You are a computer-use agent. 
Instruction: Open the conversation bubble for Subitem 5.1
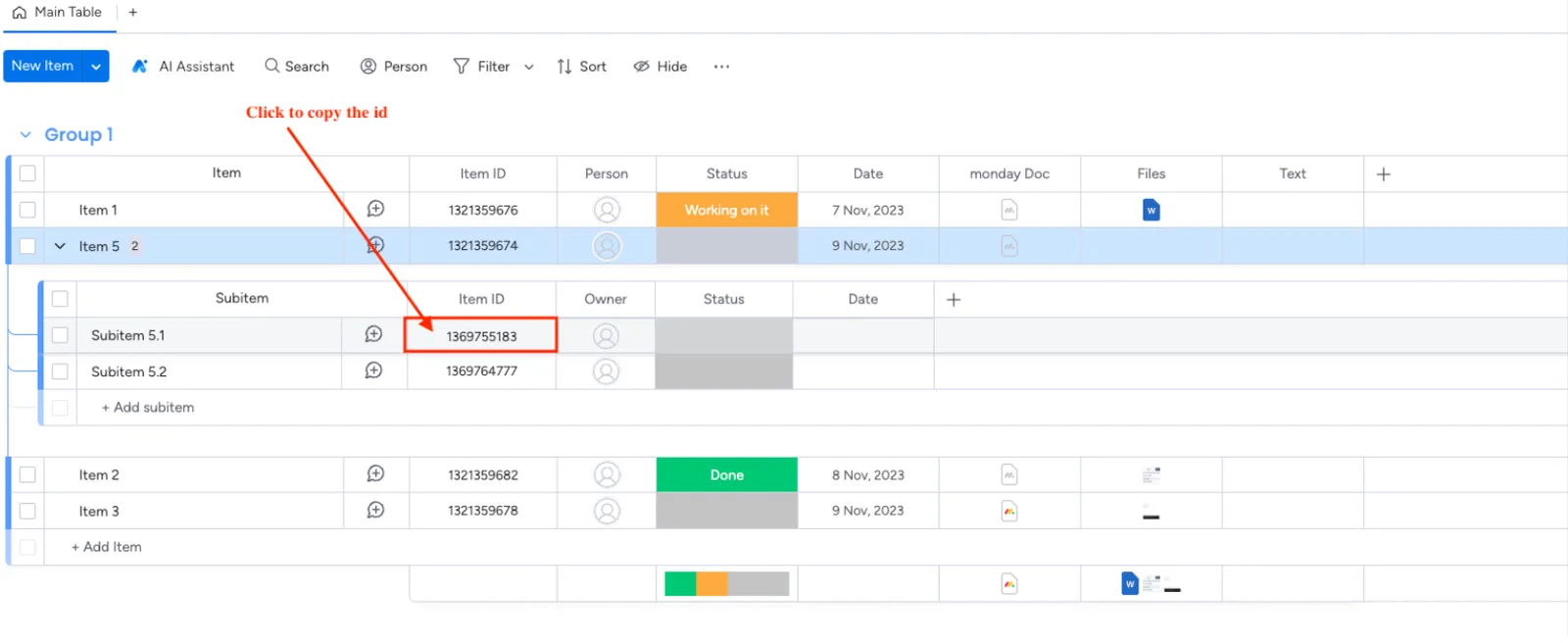373,334
